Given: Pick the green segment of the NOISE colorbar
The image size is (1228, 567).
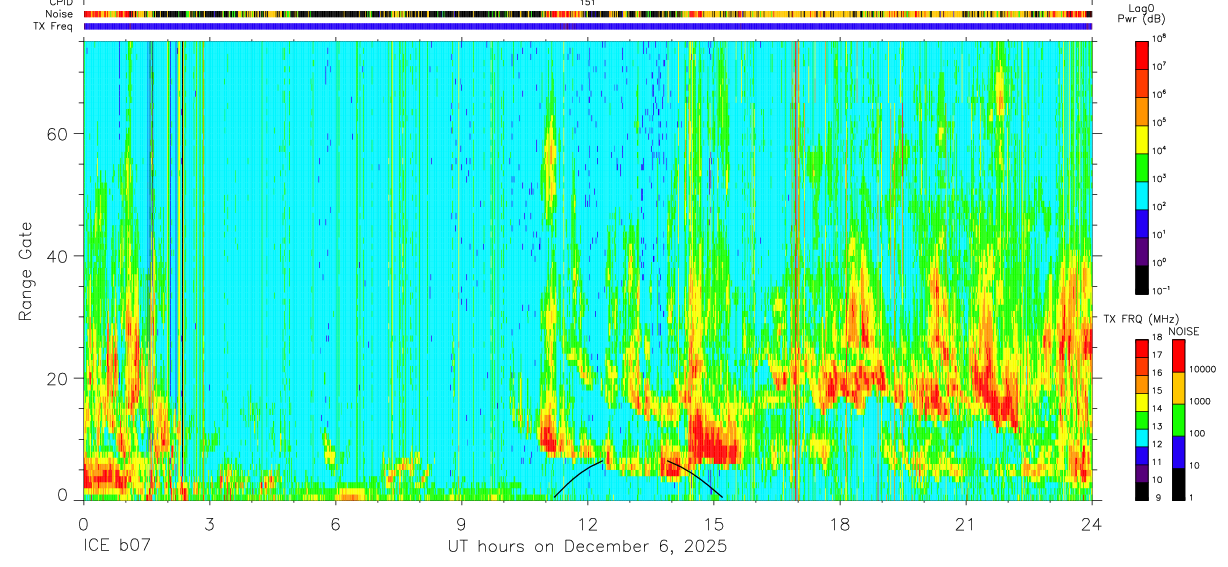Looking at the screenshot, I should pyautogui.click(x=1177, y=419).
